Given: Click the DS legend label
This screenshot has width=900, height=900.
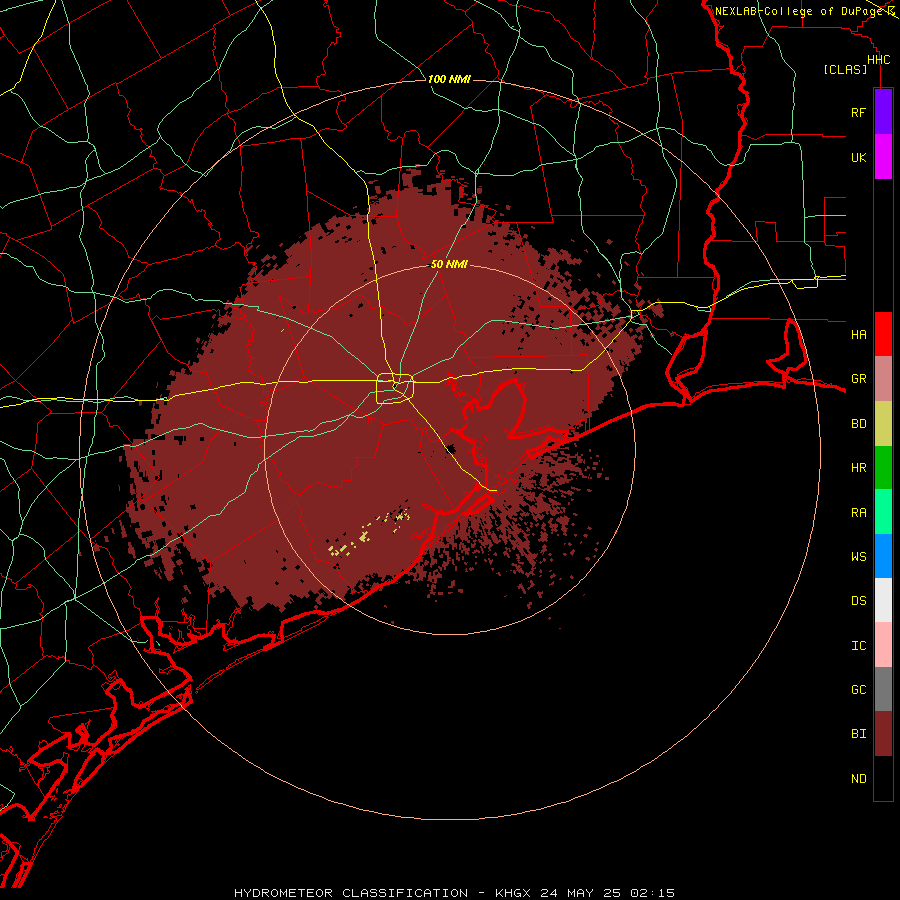Looking at the screenshot, I should tap(858, 600).
